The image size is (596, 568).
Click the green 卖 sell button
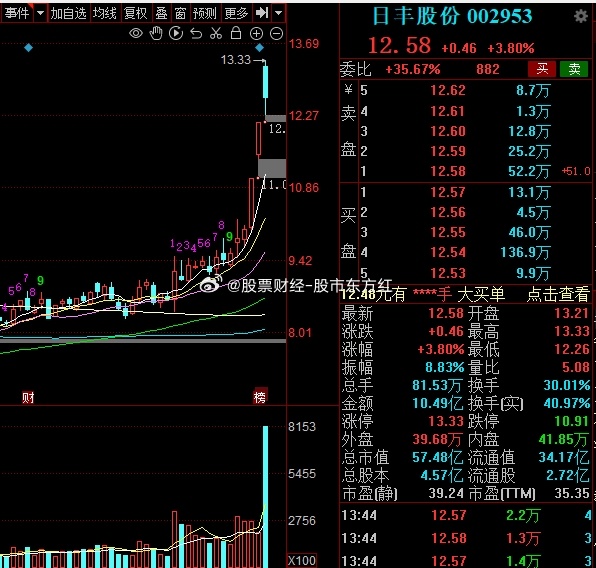coord(574,69)
